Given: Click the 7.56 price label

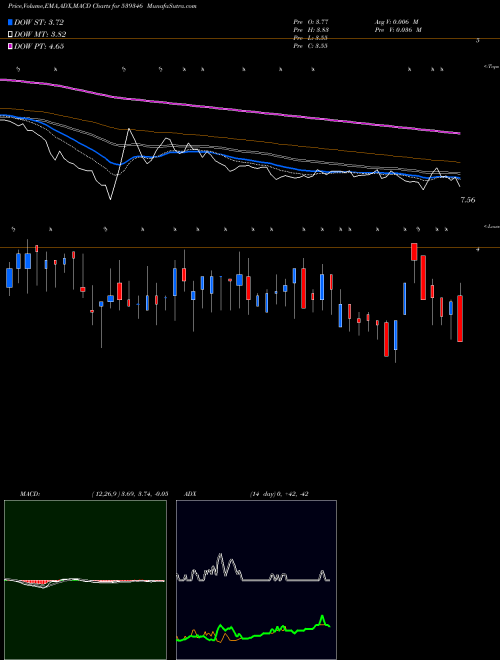Looking at the screenshot, I should click(x=468, y=200).
